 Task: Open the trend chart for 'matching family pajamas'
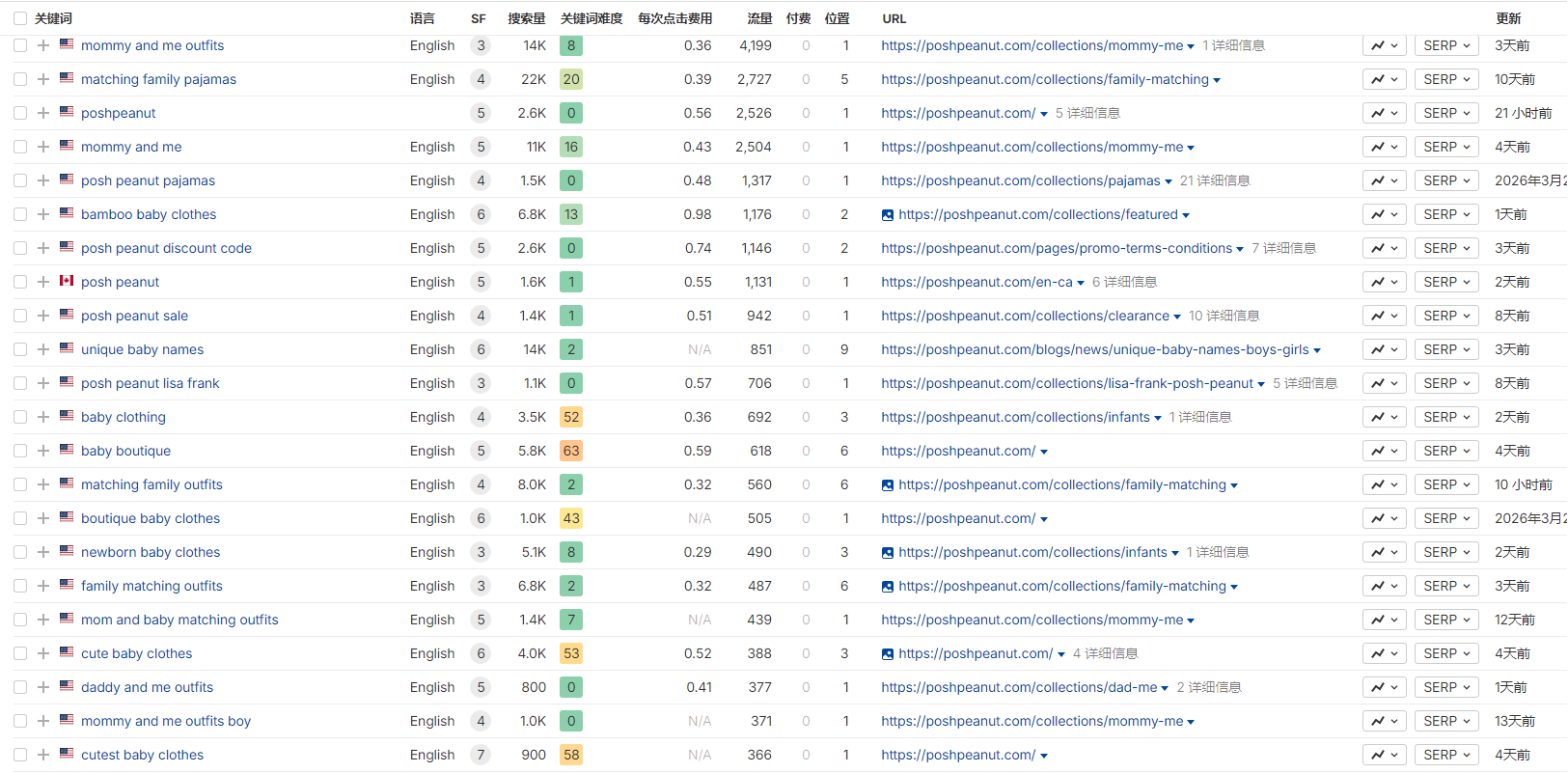tap(1384, 79)
